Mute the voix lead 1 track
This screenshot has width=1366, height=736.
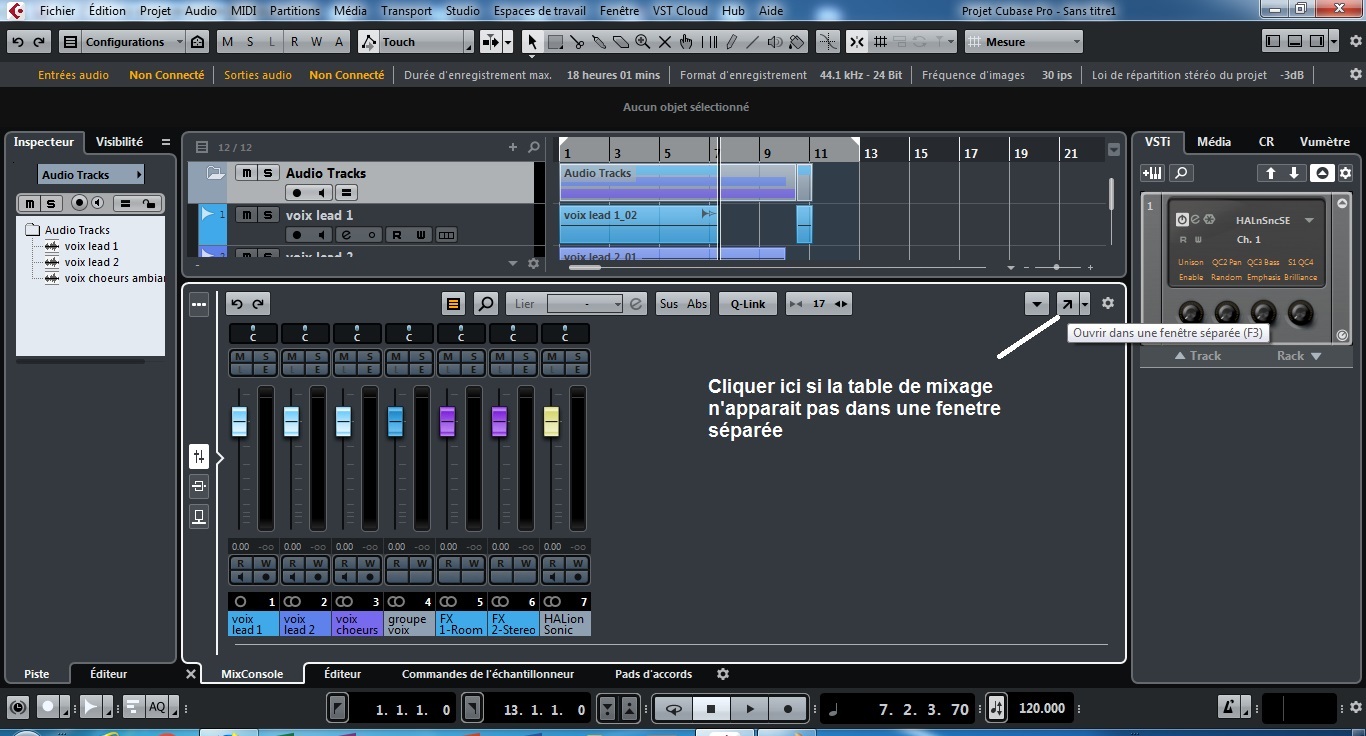245,215
